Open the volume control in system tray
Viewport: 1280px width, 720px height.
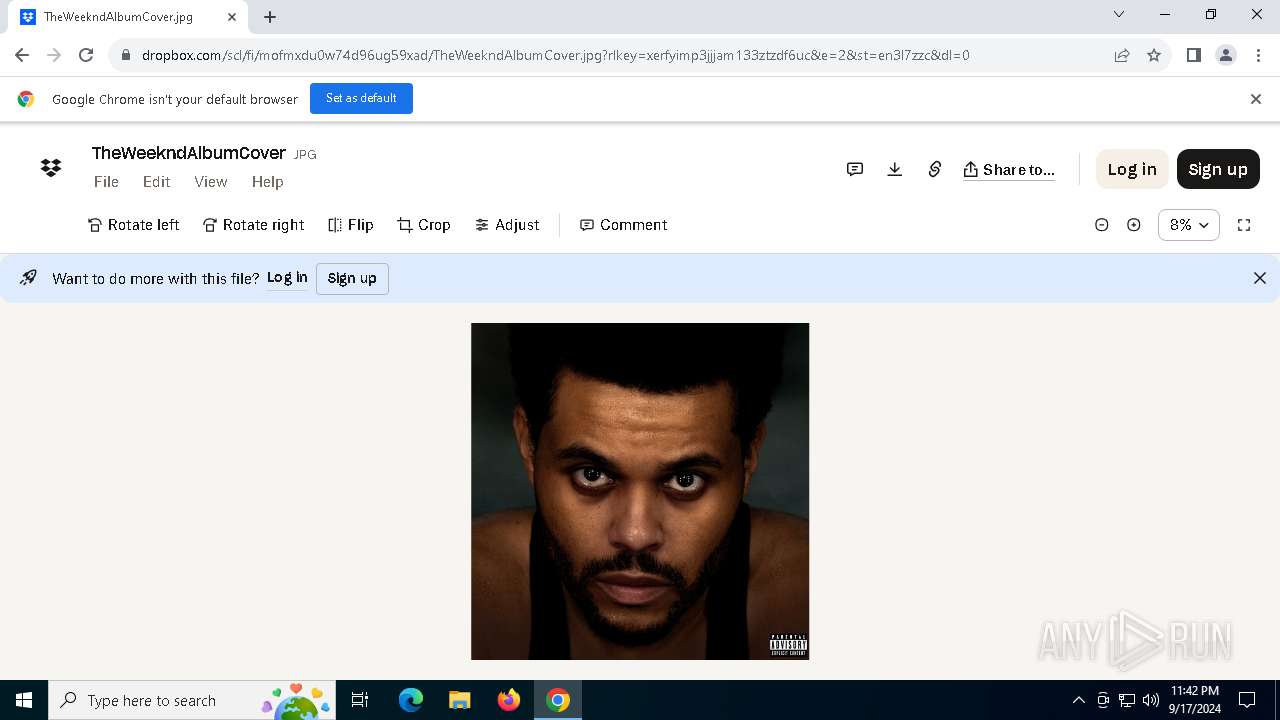(1150, 700)
